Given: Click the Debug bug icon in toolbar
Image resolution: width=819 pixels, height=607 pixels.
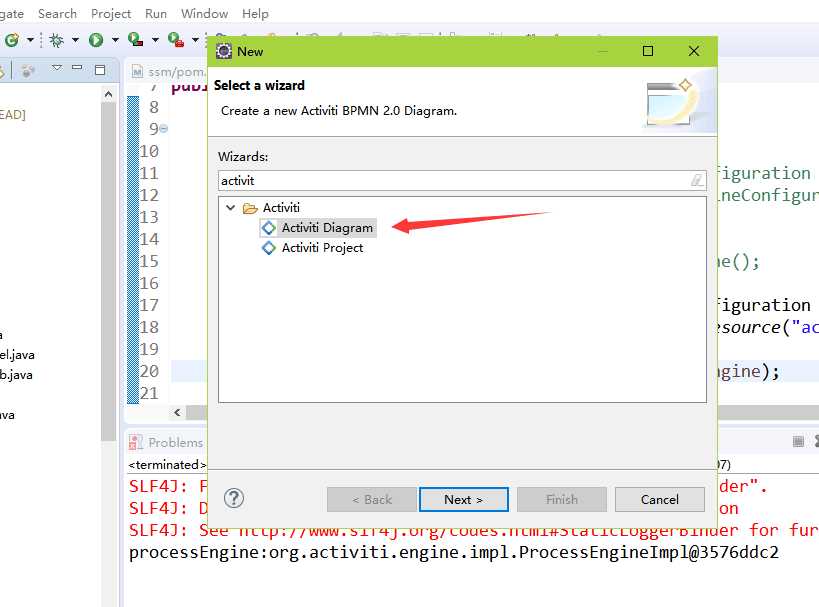Looking at the screenshot, I should tap(56, 40).
